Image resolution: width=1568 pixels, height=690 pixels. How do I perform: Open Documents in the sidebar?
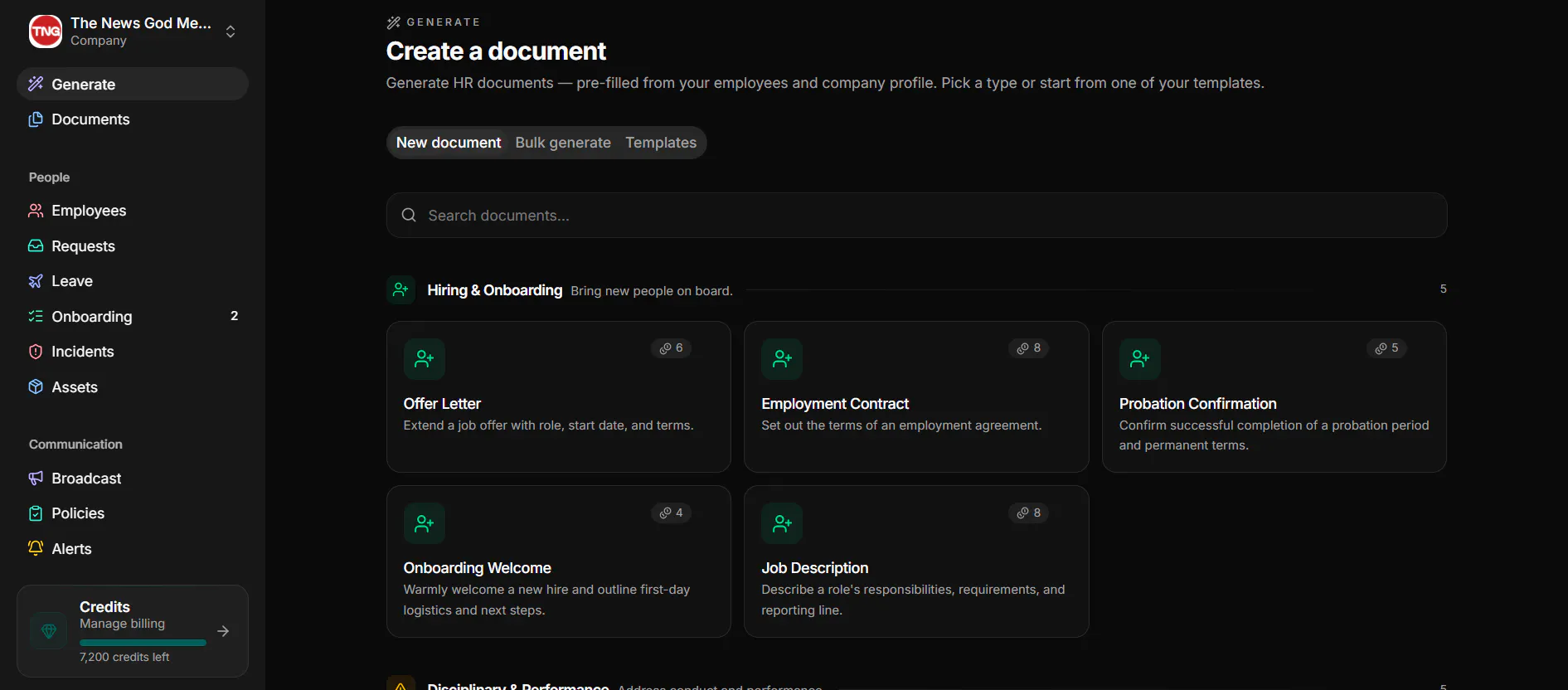133,119
